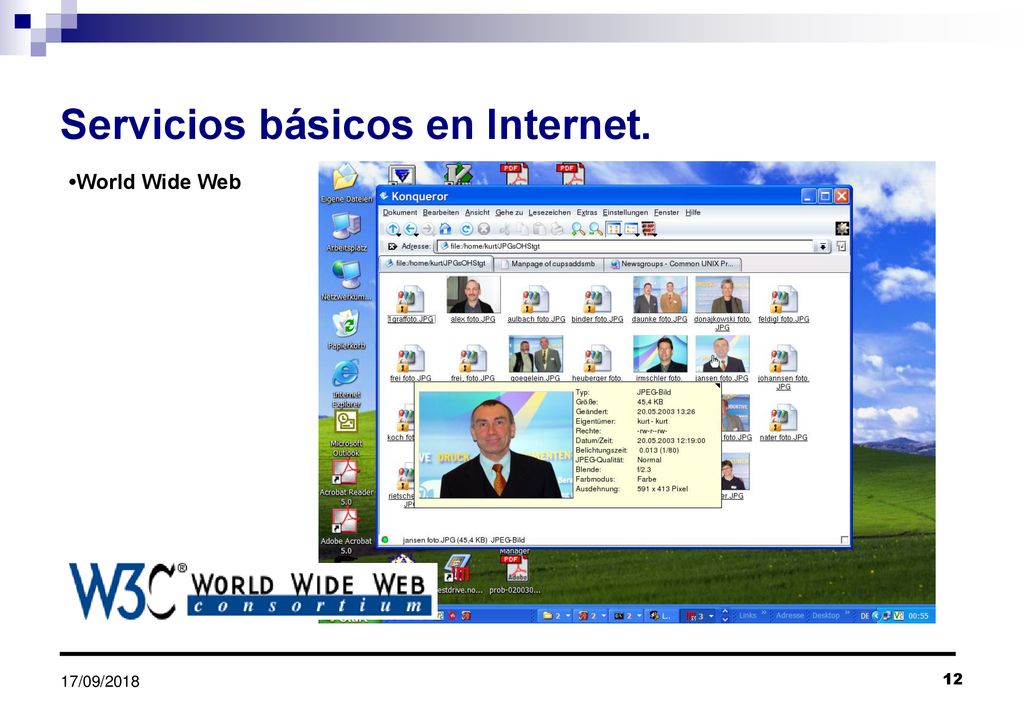Open the Gehe zu menu
The height and width of the screenshot is (709, 1024).
509,212
